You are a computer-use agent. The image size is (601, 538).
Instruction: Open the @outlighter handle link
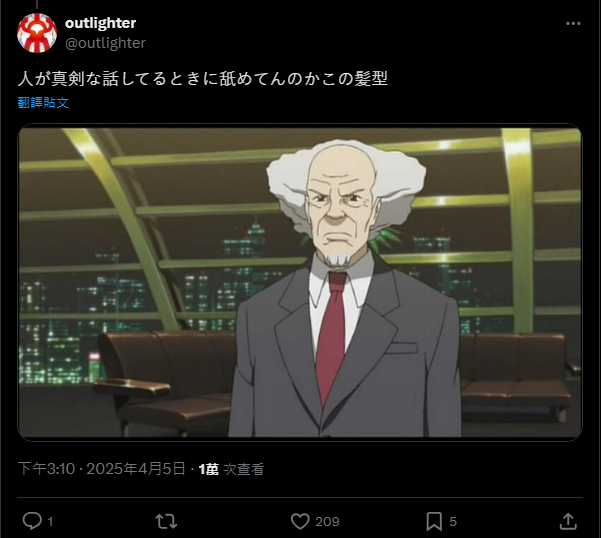(x=105, y=43)
